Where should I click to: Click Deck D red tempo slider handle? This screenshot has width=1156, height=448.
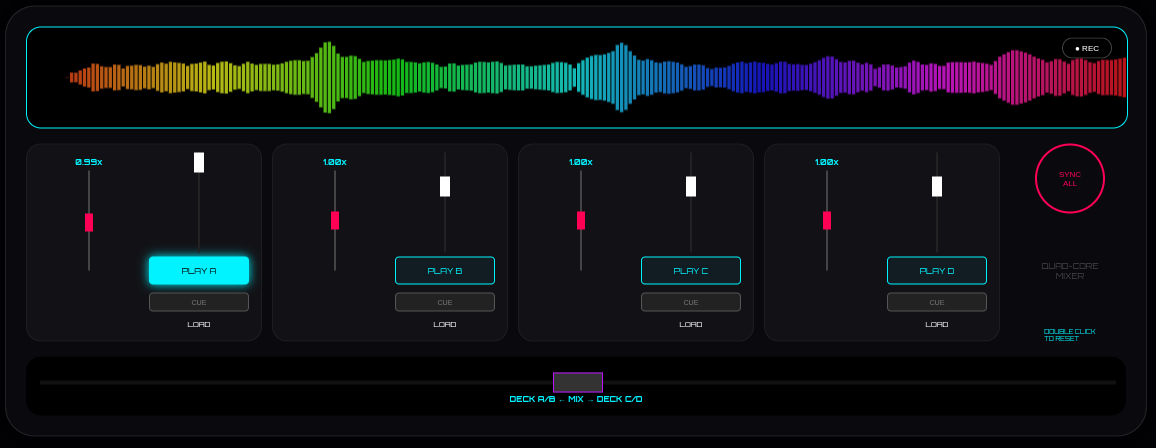coord(827,220)
